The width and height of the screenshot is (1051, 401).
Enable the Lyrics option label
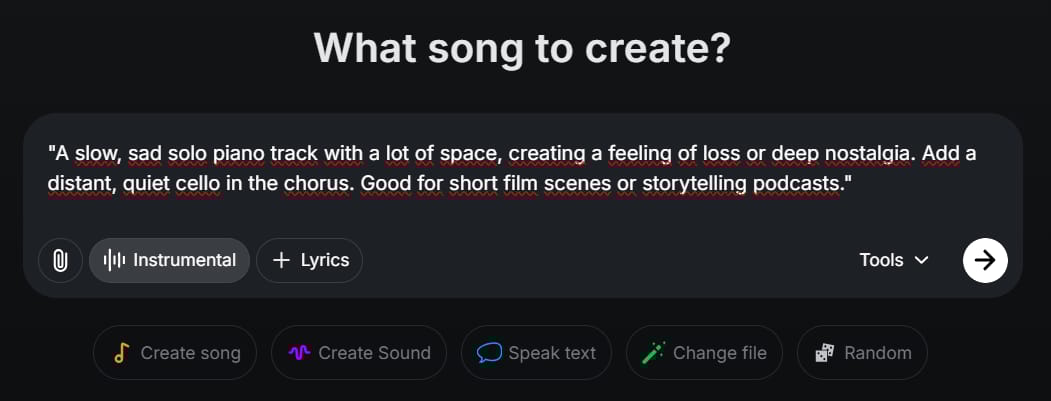325,260
